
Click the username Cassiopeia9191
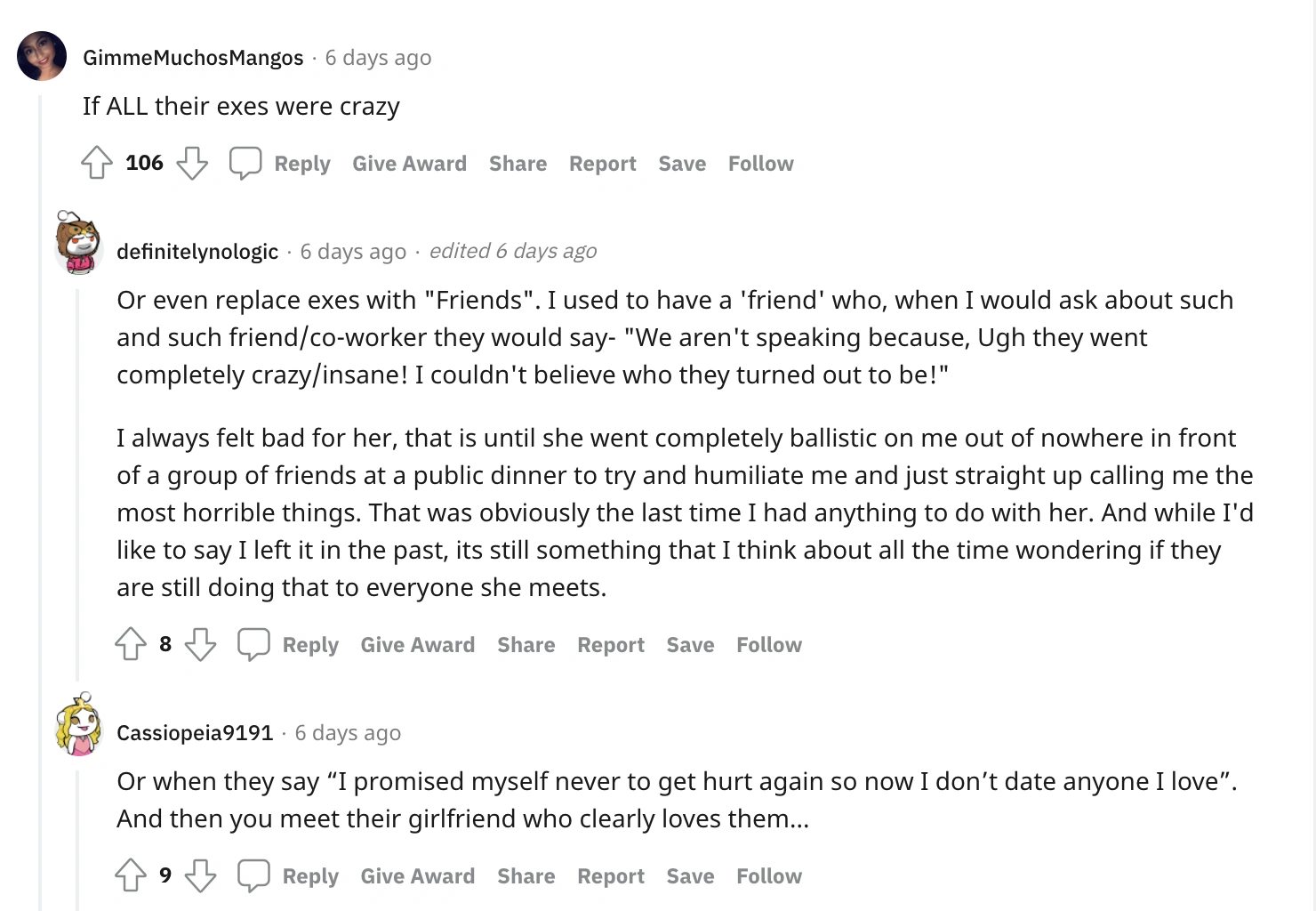[x=194, y=732]
